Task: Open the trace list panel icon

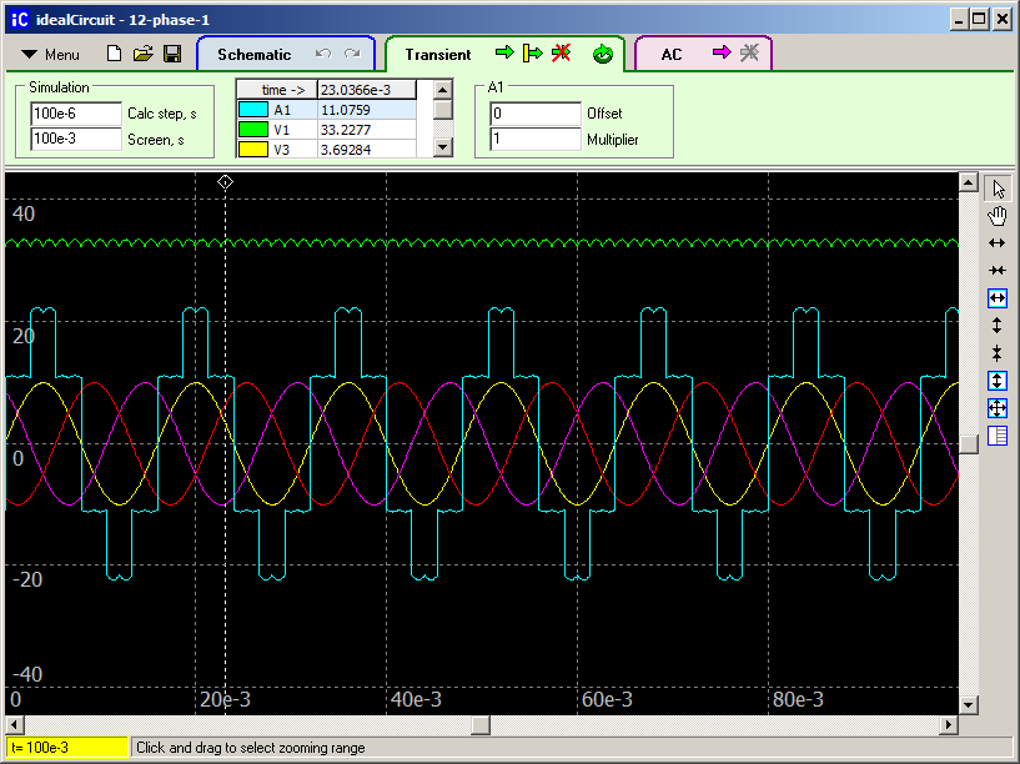Action: click(x=997, y=436)
